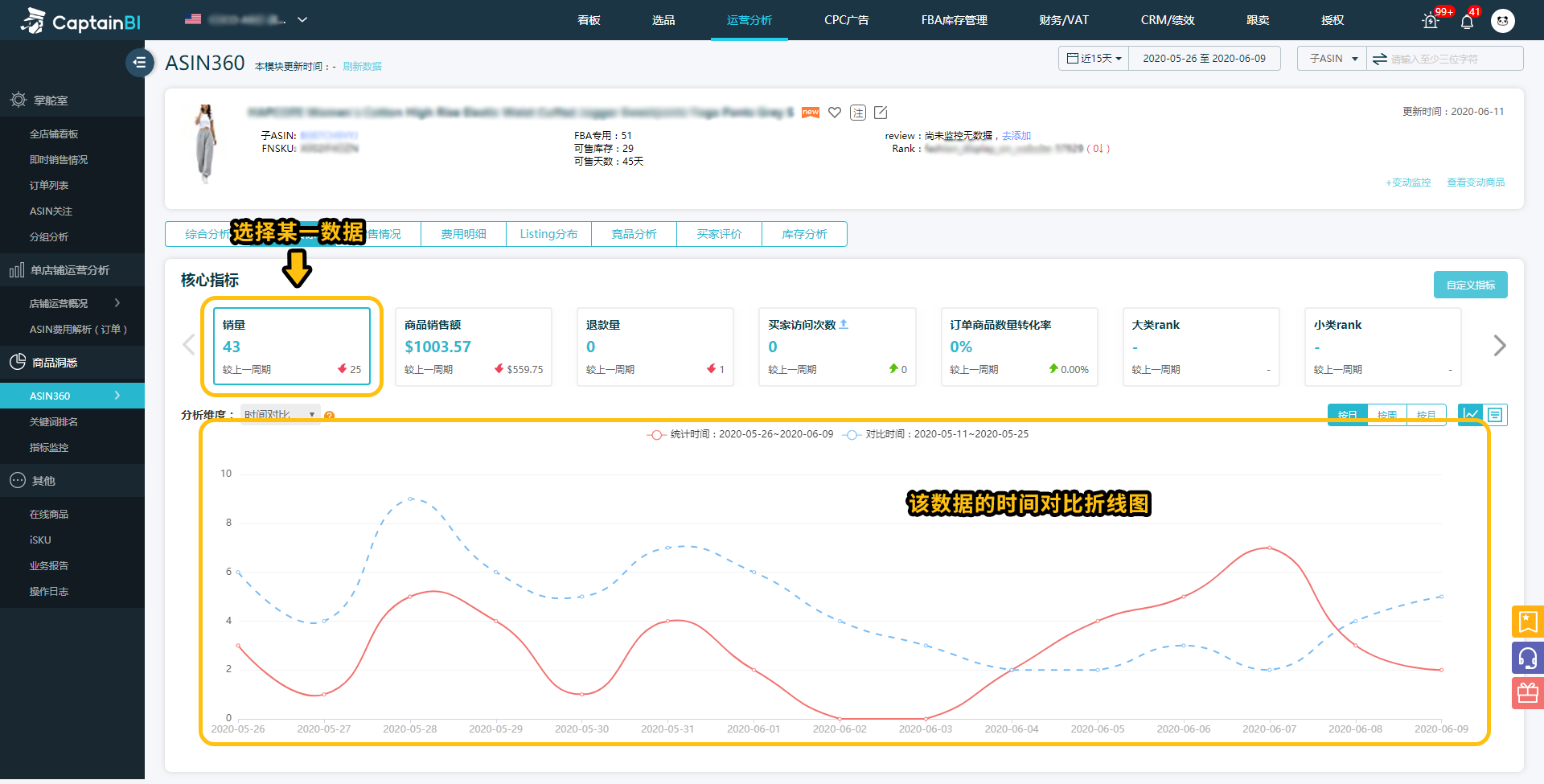The height and width of the screenshot is (784, 1544).
Task: Click the 其他 ellipsis circle icon
Action: click(18, 480)
